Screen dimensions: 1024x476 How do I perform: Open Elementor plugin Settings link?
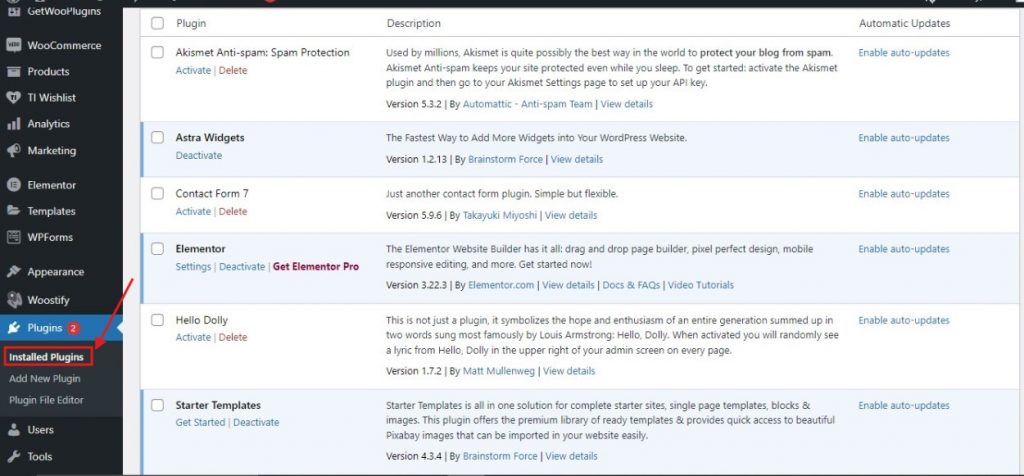click(x=193, y=266)
